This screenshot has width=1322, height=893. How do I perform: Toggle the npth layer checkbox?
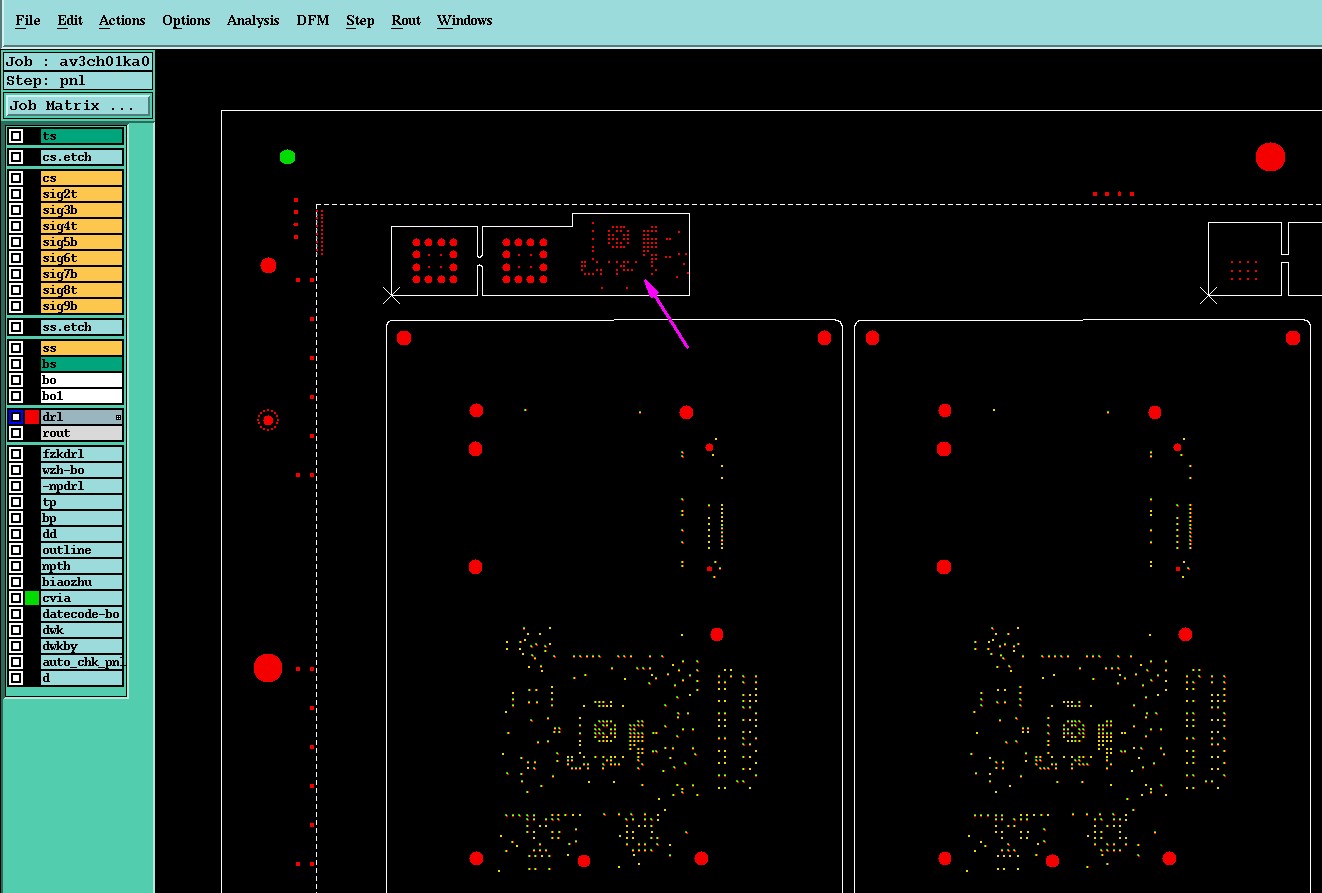click(x=16, y=566)
